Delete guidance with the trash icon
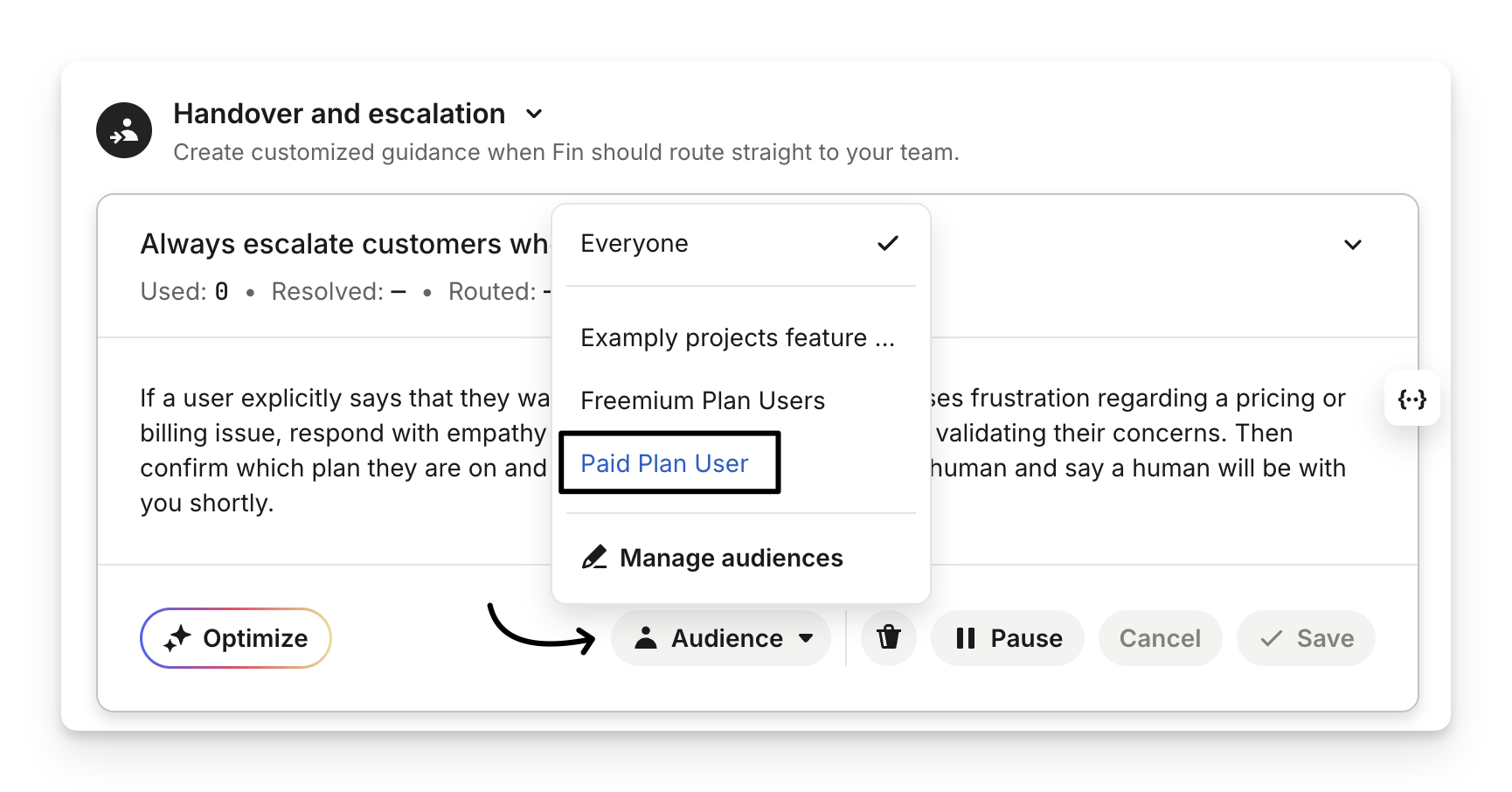The width and height of the screenshot is (1512, 792). [x=888, y=638]
